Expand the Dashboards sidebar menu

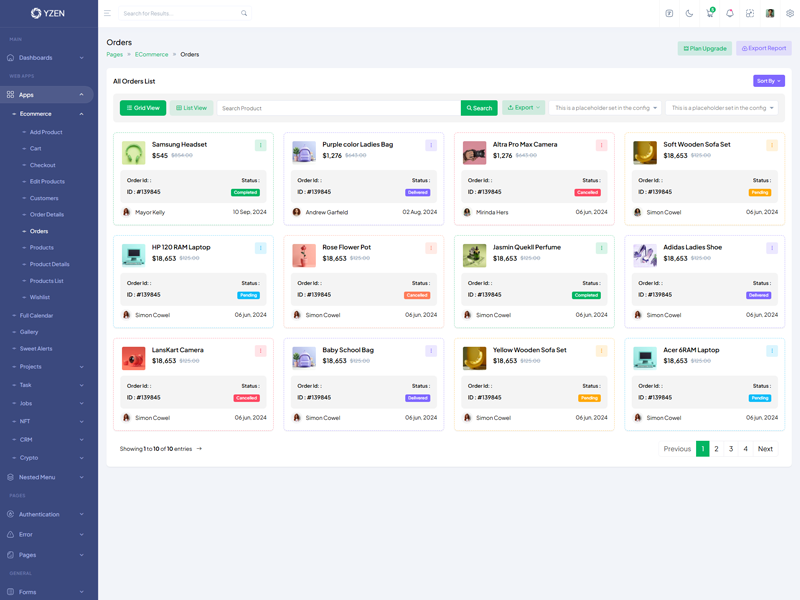tap(47, 58)
